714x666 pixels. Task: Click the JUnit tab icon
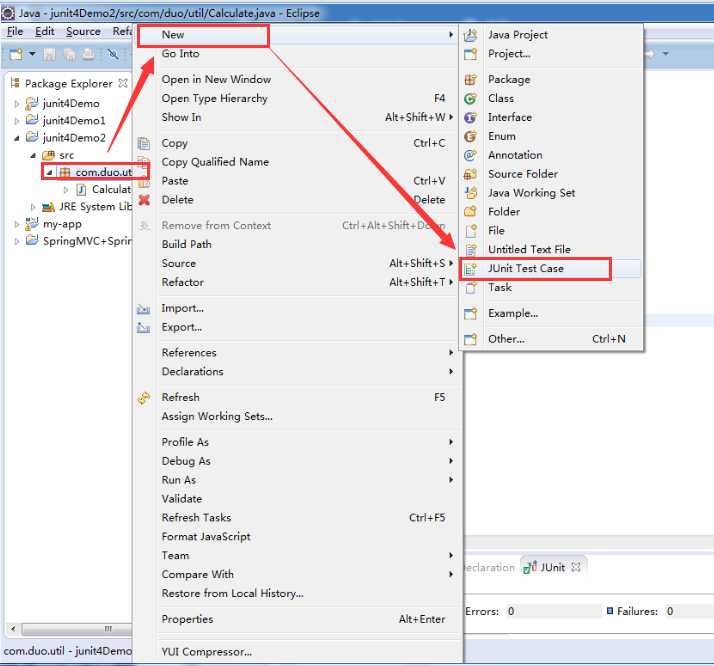[x=530, y=568]
